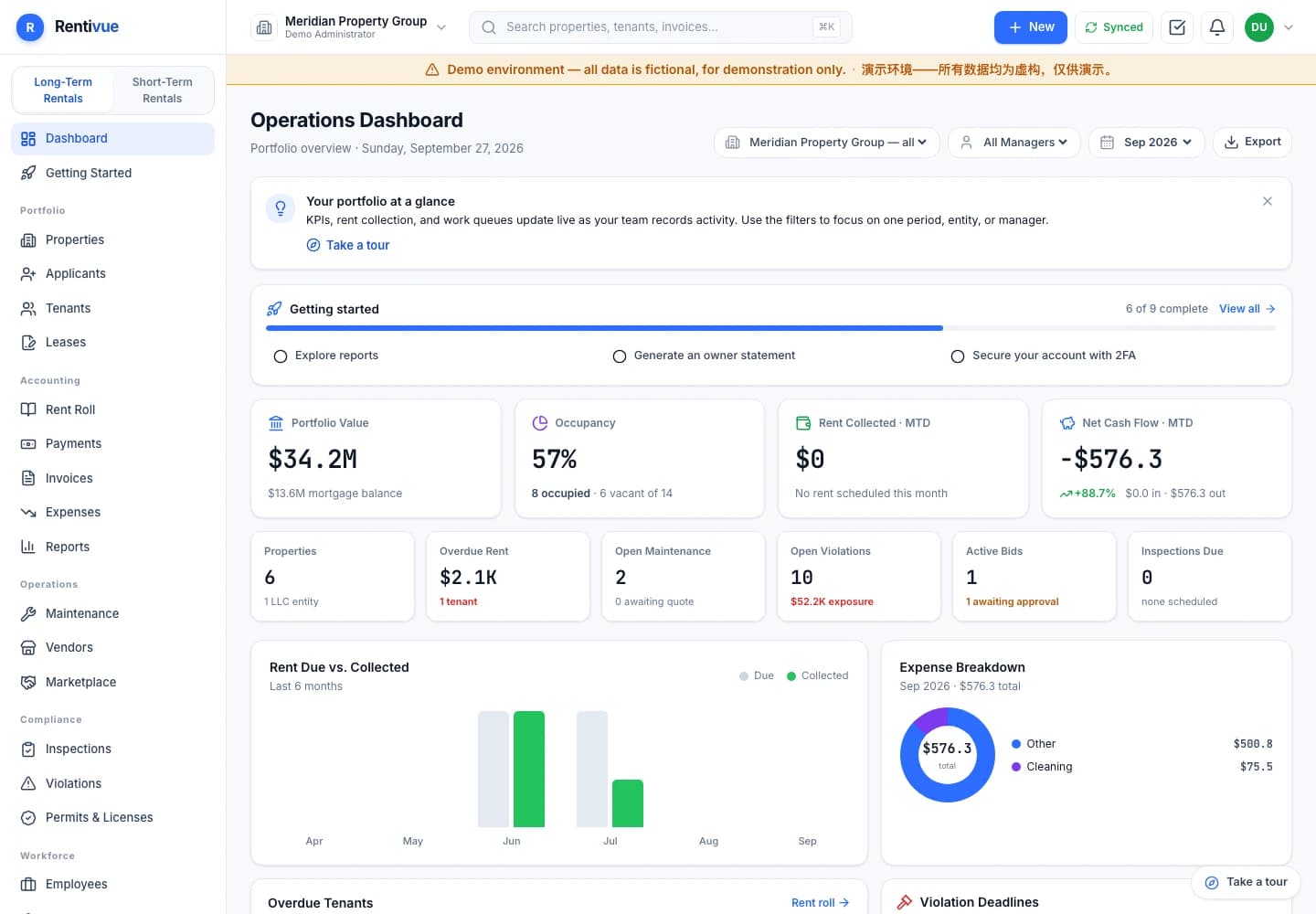The image size is (1316, 914).
Task: Go to Tenants in the sidebar
Action: [112, 308]
